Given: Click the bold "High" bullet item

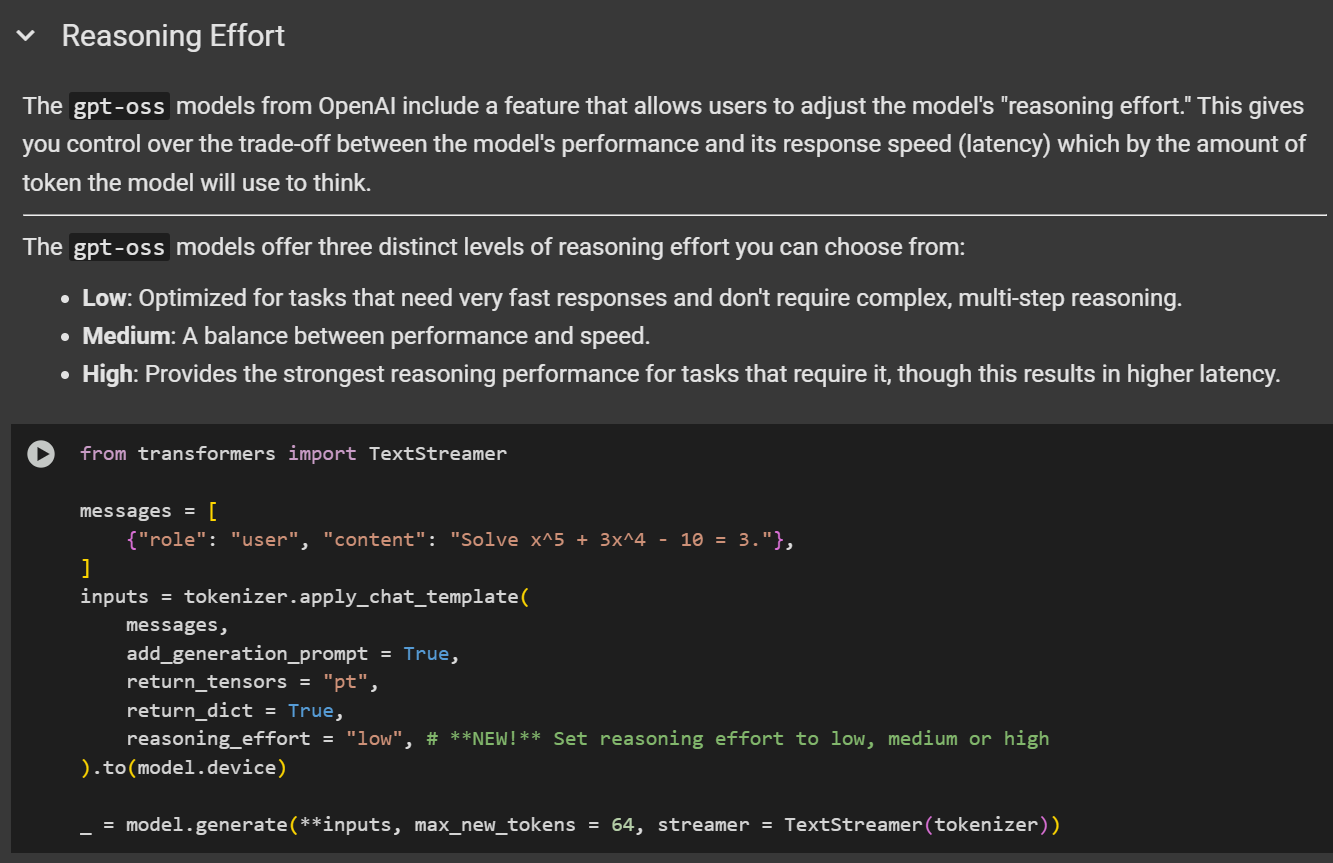Looking at the screenshot, I should [107, 374].
